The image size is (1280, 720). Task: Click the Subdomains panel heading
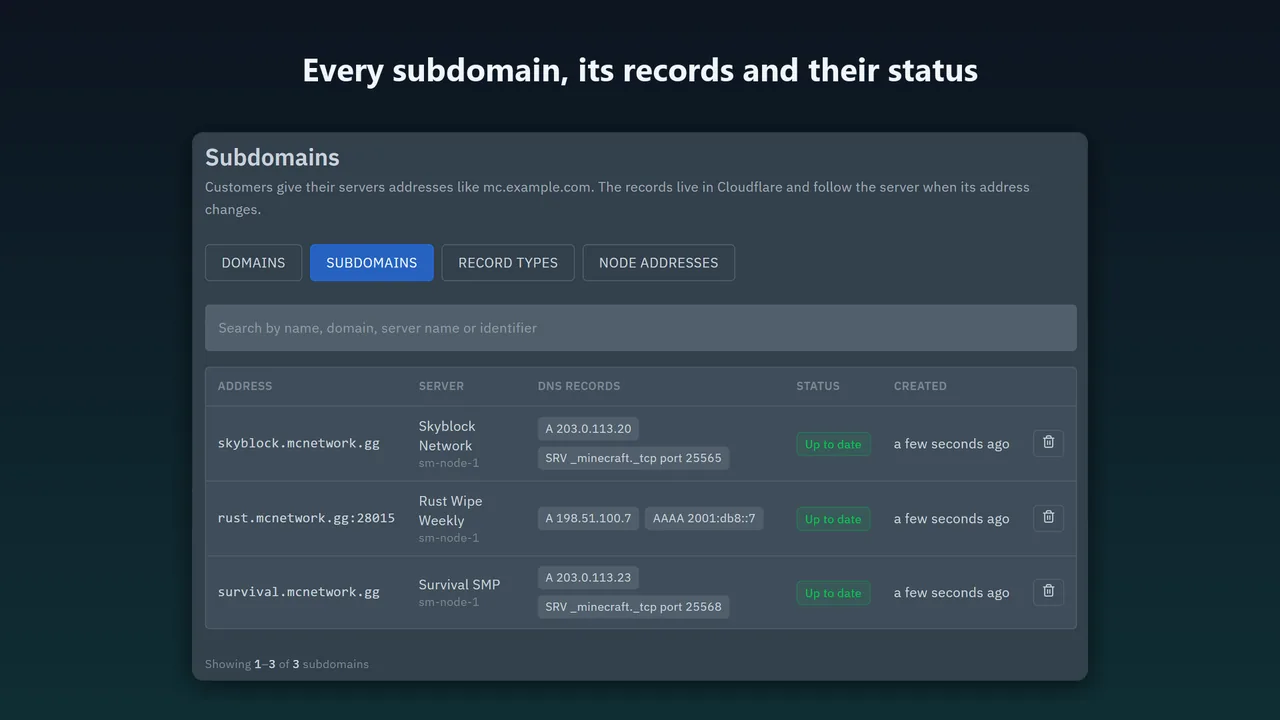pos(272,157)
